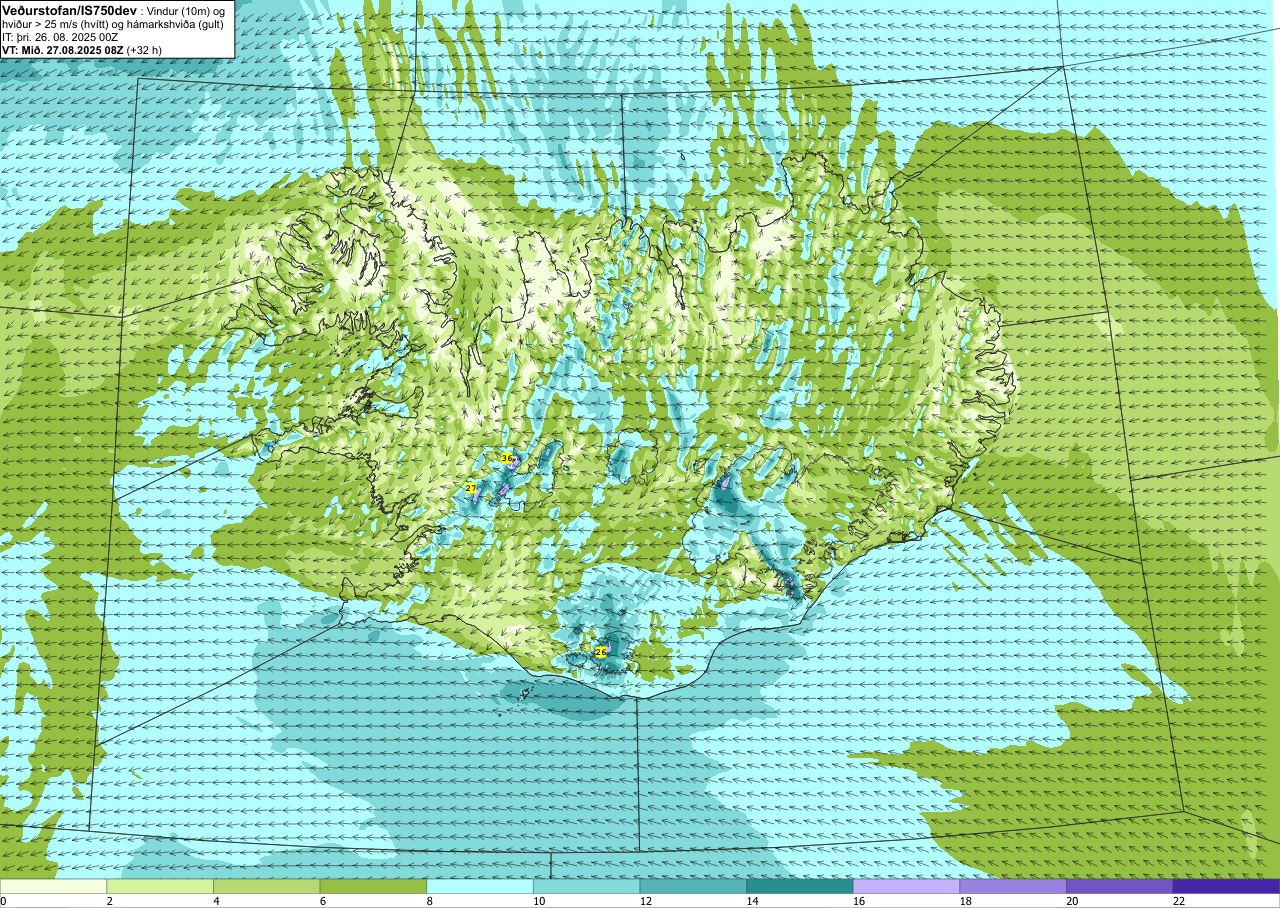The height and width of the screenshot is (908, 1280).
Task: Pick the 16–18 m/s lavender legend swatch
Action: click(x=906, y=886)
